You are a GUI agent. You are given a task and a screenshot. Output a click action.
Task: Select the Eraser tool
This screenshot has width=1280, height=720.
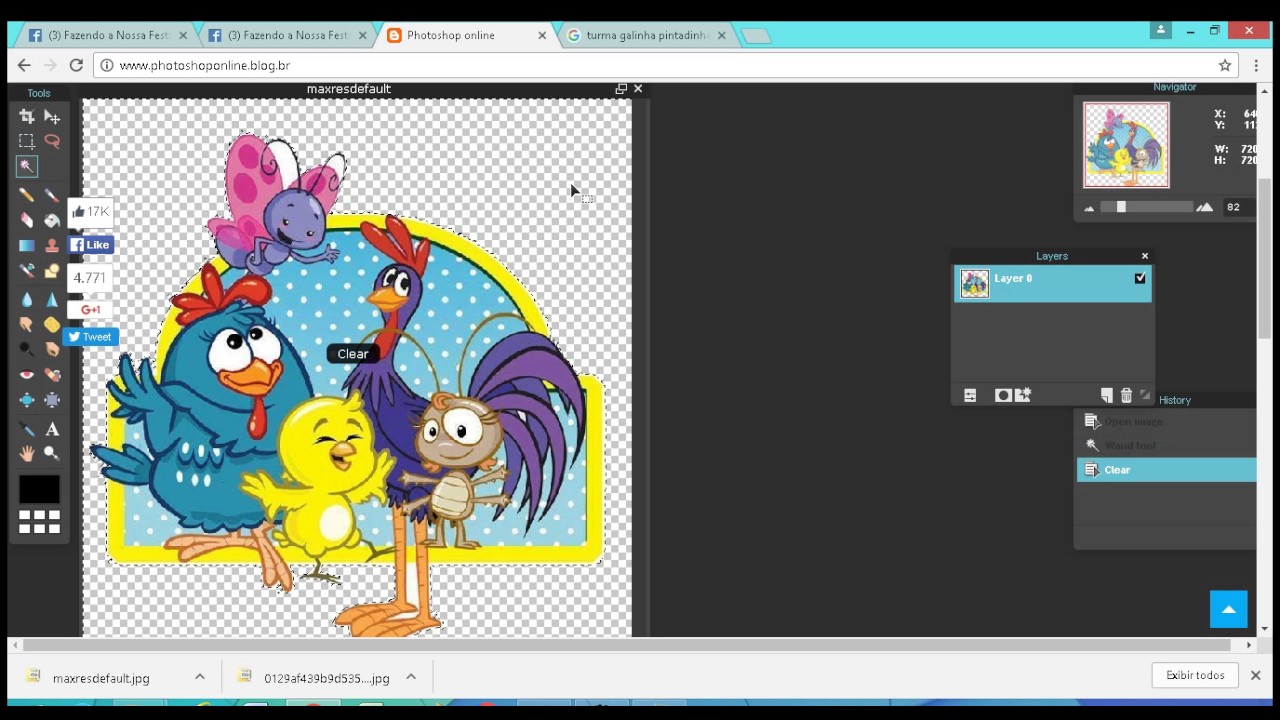click(x=27, y=220)
